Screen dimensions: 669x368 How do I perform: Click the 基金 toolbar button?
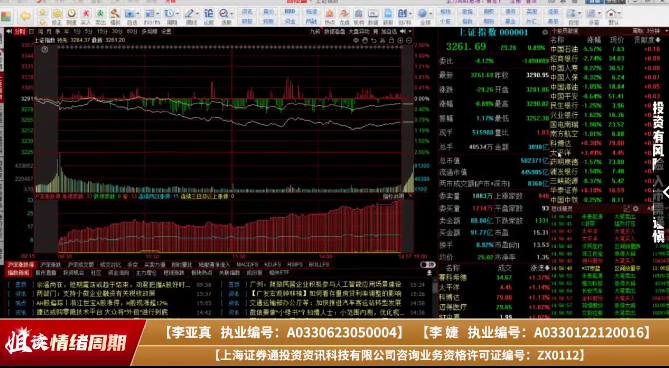pyautogui.click(x=510, y=21)
